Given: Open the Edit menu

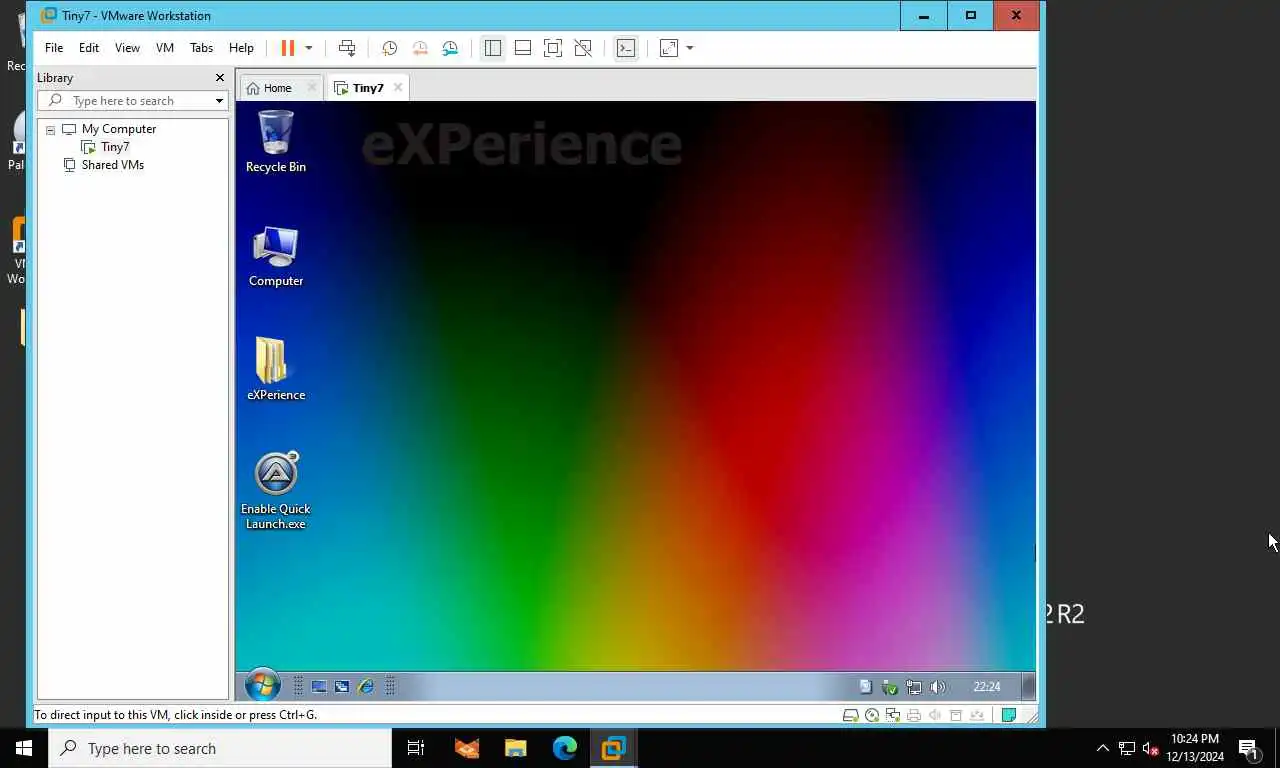Looking at the screenshot, I should 89,48.
